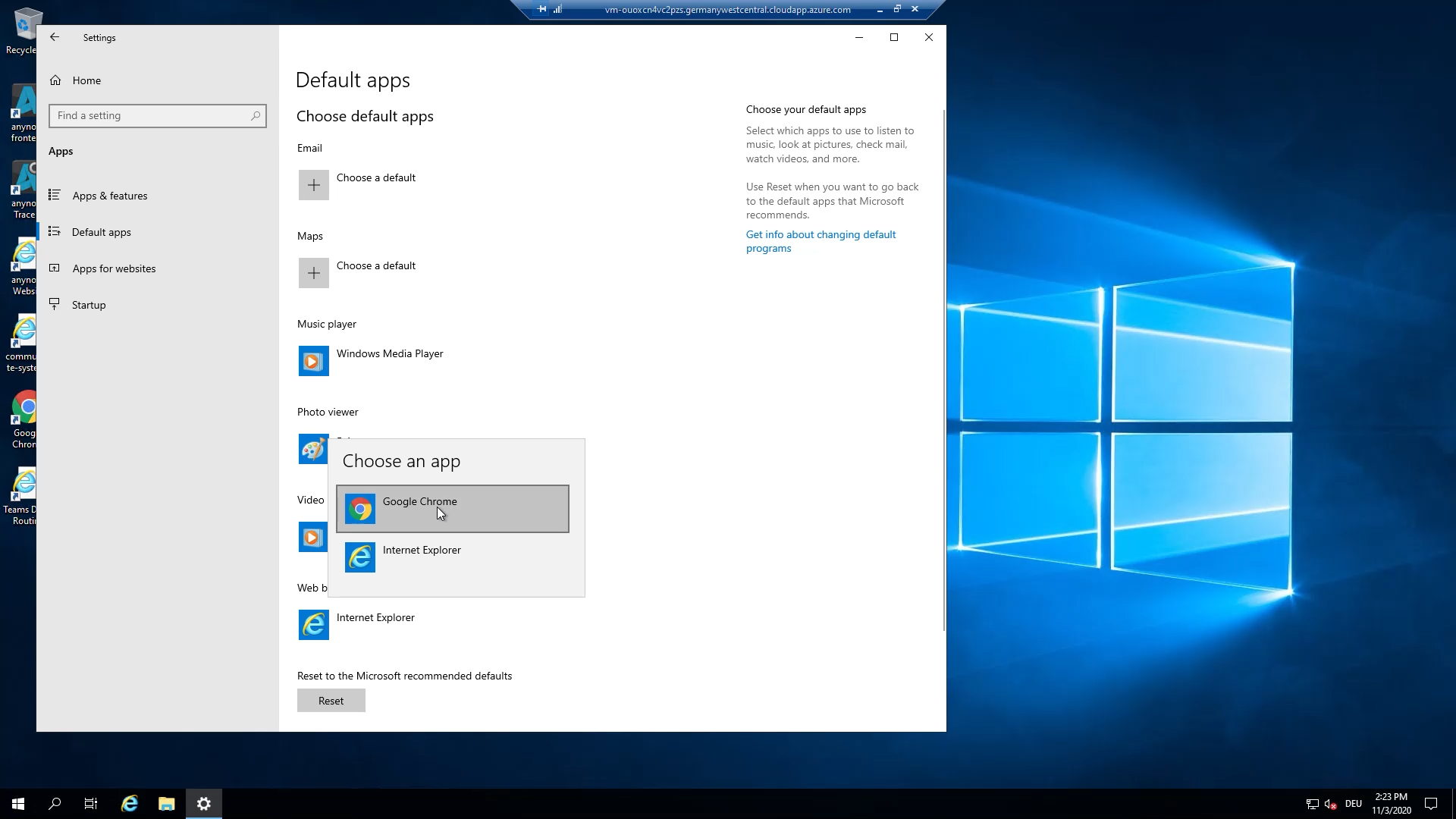Image resolution: width=1456 pixels, height=819 pixels.
Task: Open Task View on taskbar
Action: 91,804
